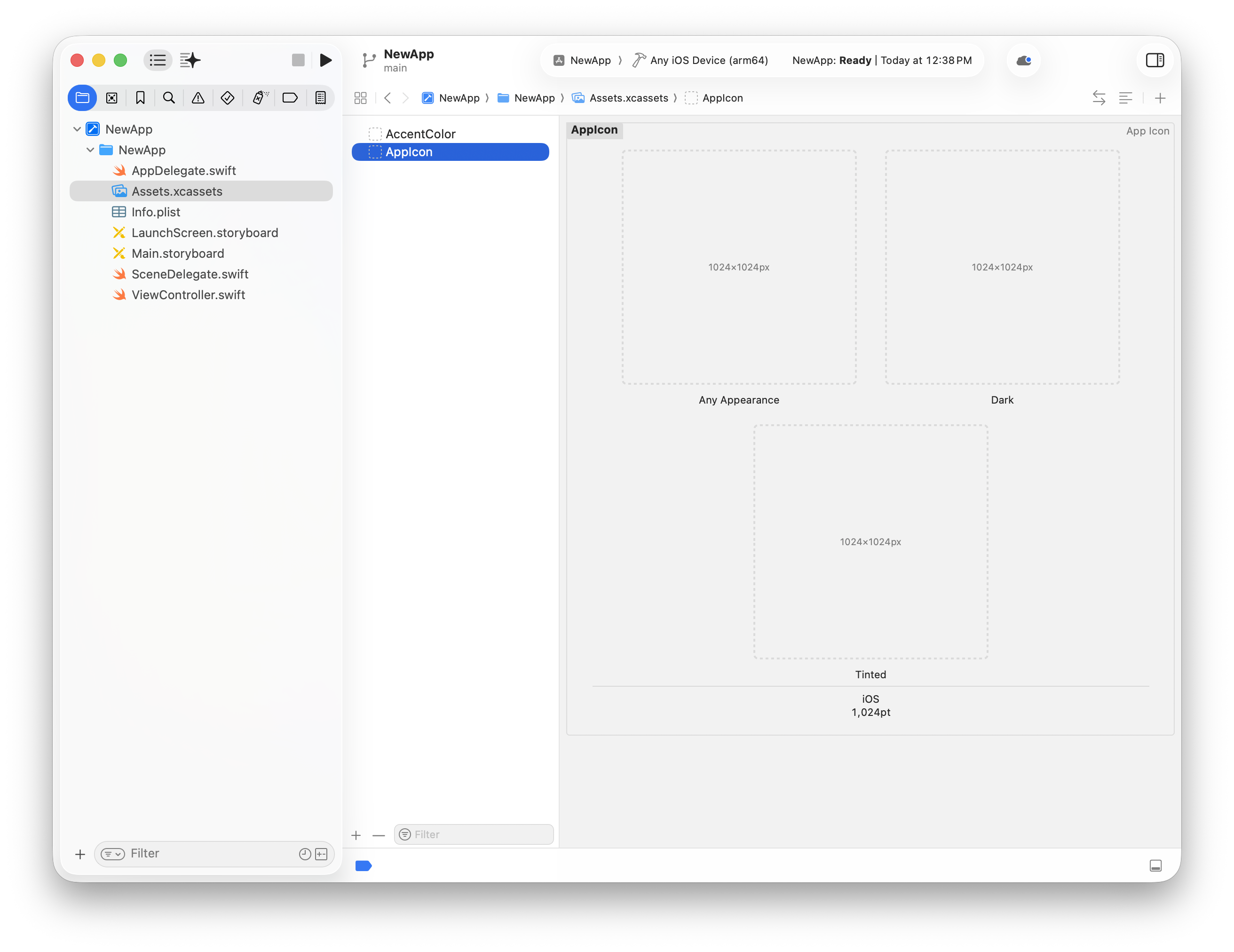This screenshot has height=952, width=1234.
Task: Remove selected asset with minus button
Action: coord(379,835)
